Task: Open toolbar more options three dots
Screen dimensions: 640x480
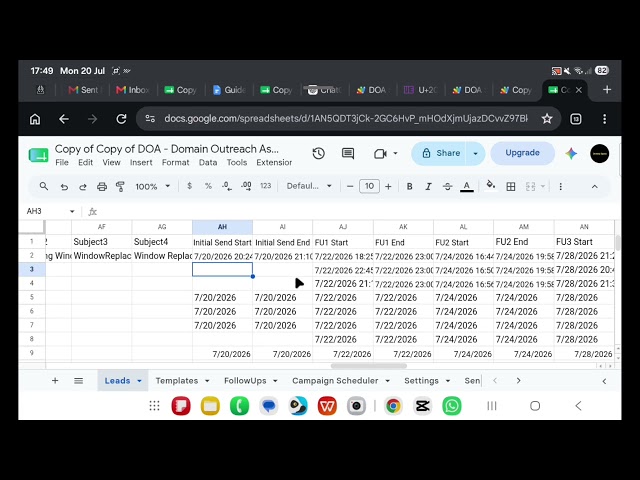Action: coord(560,187)
